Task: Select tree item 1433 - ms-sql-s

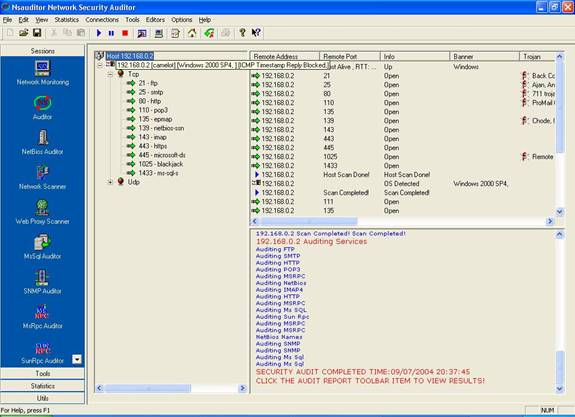Action: tap(158, 173)
